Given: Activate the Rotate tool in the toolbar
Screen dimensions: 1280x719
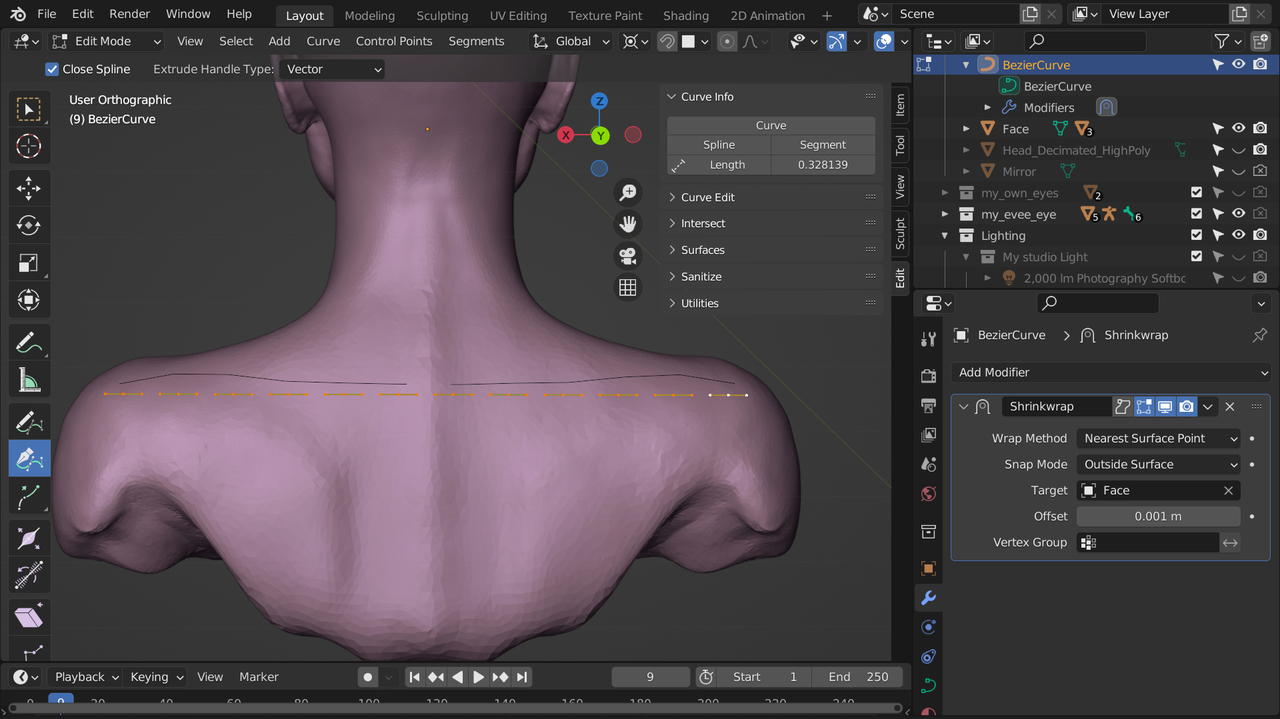Looking at the screenshot, I should tap(28, 225).
